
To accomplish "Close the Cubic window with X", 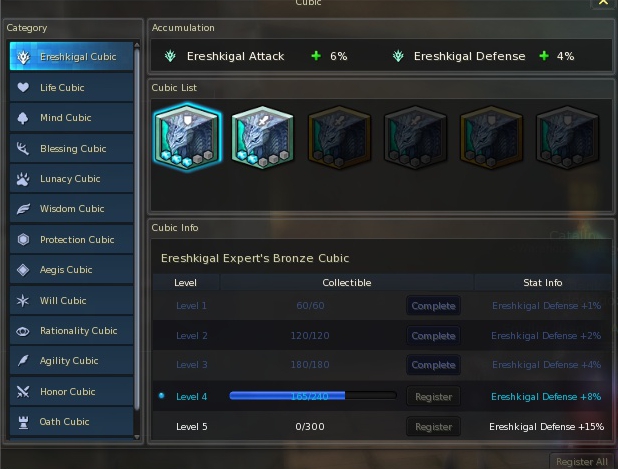I will [x=603, y=2].
